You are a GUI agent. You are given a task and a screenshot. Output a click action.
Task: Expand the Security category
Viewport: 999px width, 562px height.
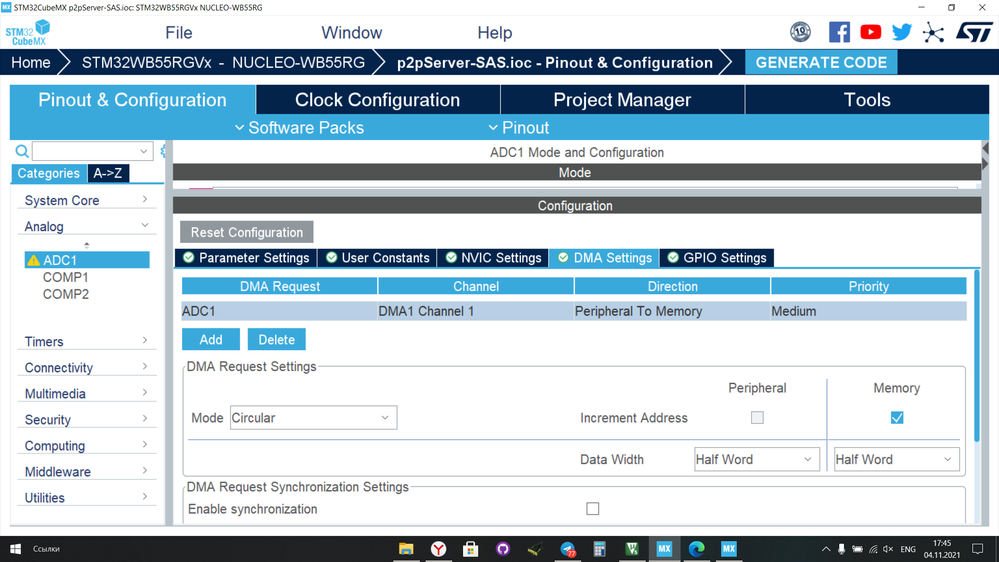[x=87, y=419]
